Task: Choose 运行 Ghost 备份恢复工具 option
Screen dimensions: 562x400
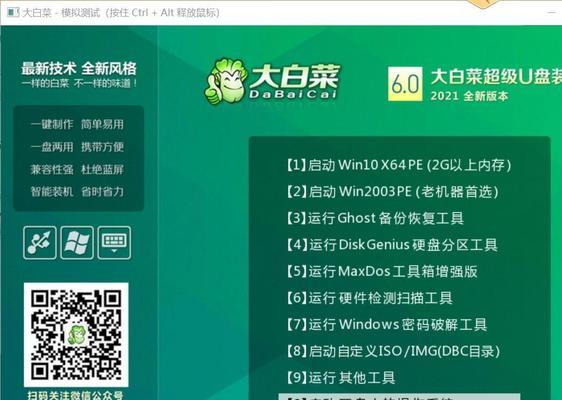Action: (x=375, y=218)
